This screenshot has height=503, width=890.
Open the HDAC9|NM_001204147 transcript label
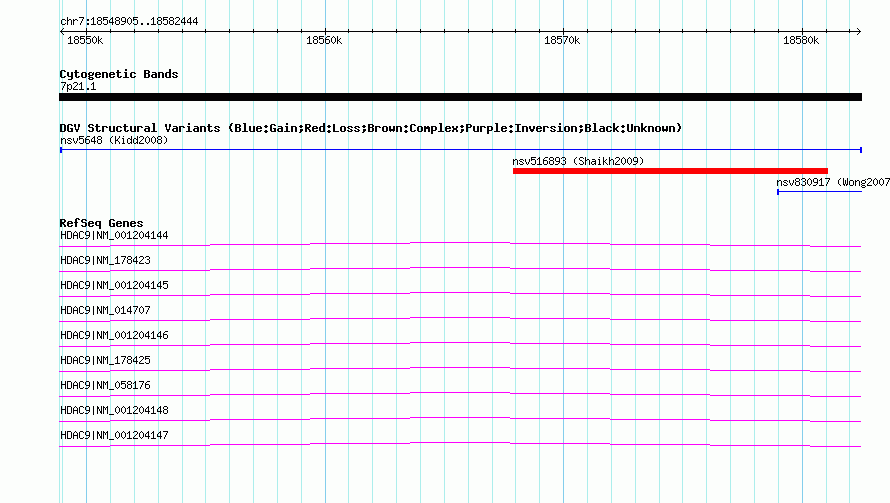click(x=114, y=435)
